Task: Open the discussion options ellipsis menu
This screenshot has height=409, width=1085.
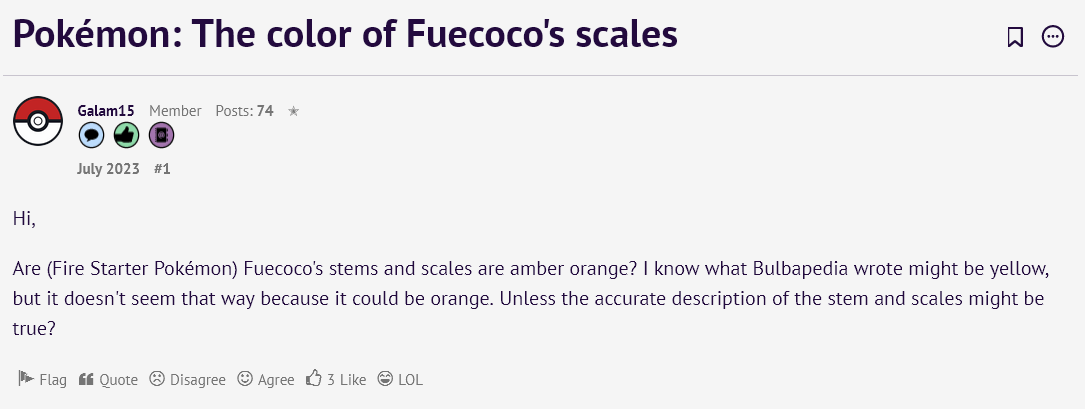Action: pos(1053,37)
